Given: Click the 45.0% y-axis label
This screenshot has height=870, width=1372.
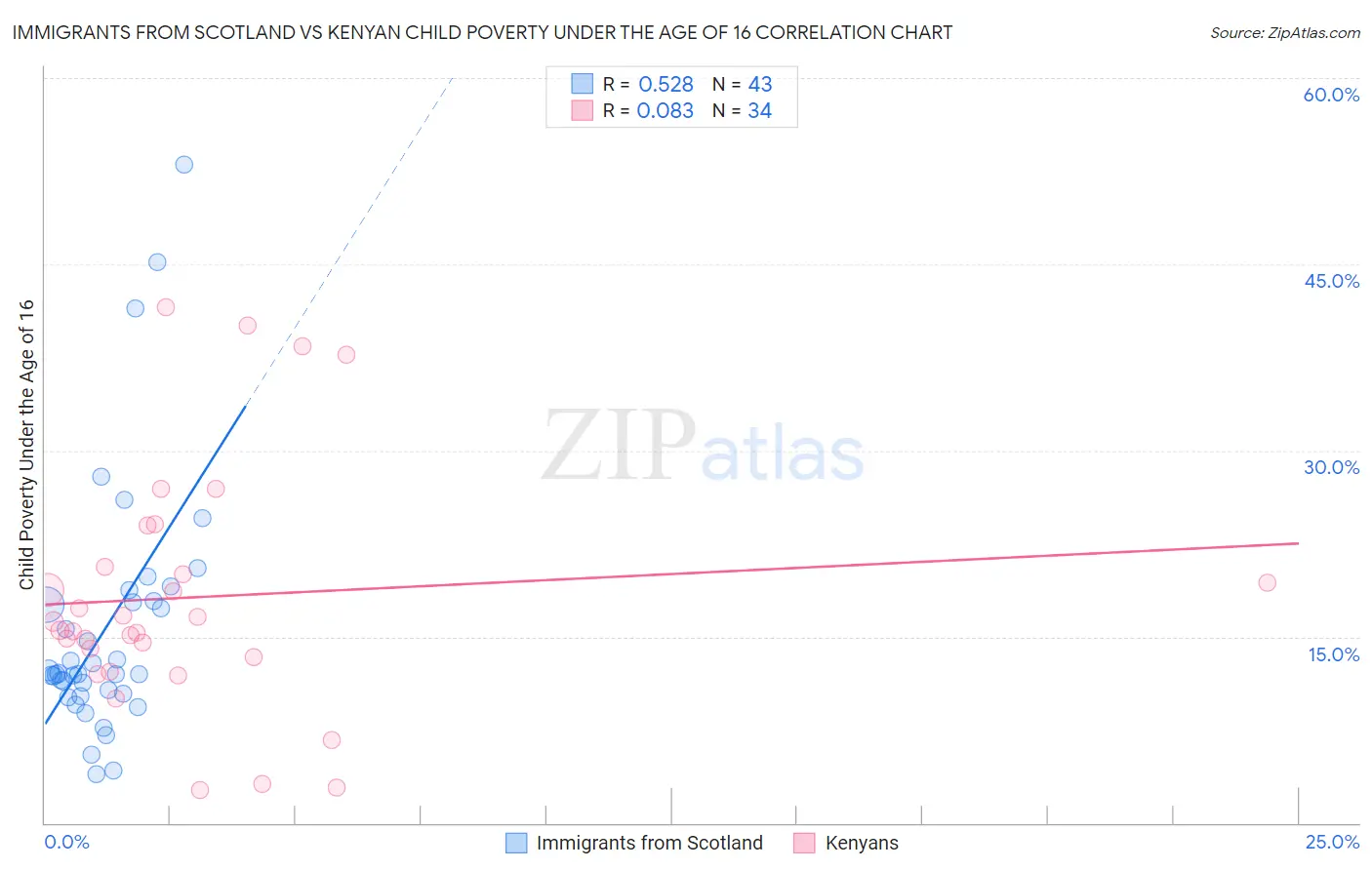Looking at the screenshot, I should 1331,281.
